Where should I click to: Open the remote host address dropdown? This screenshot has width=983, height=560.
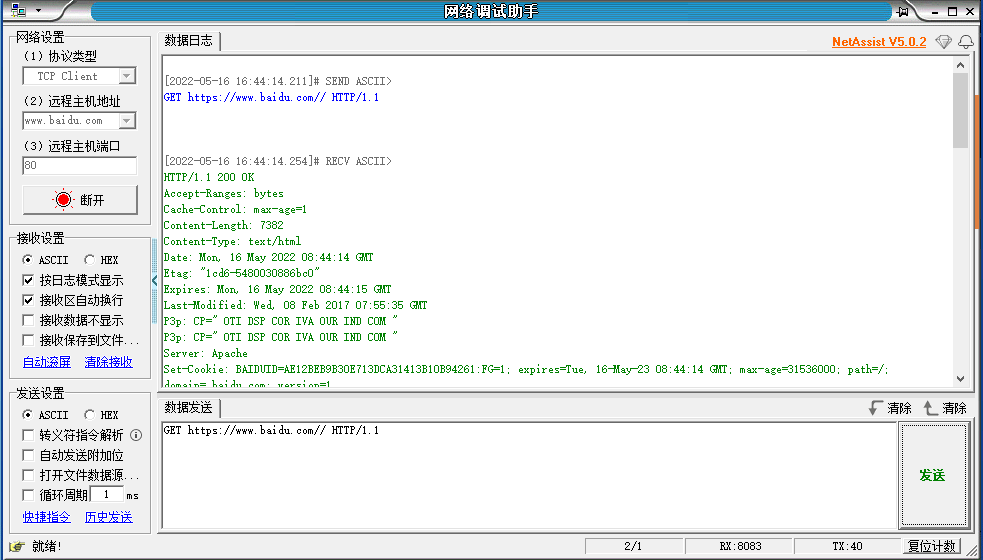127,121
